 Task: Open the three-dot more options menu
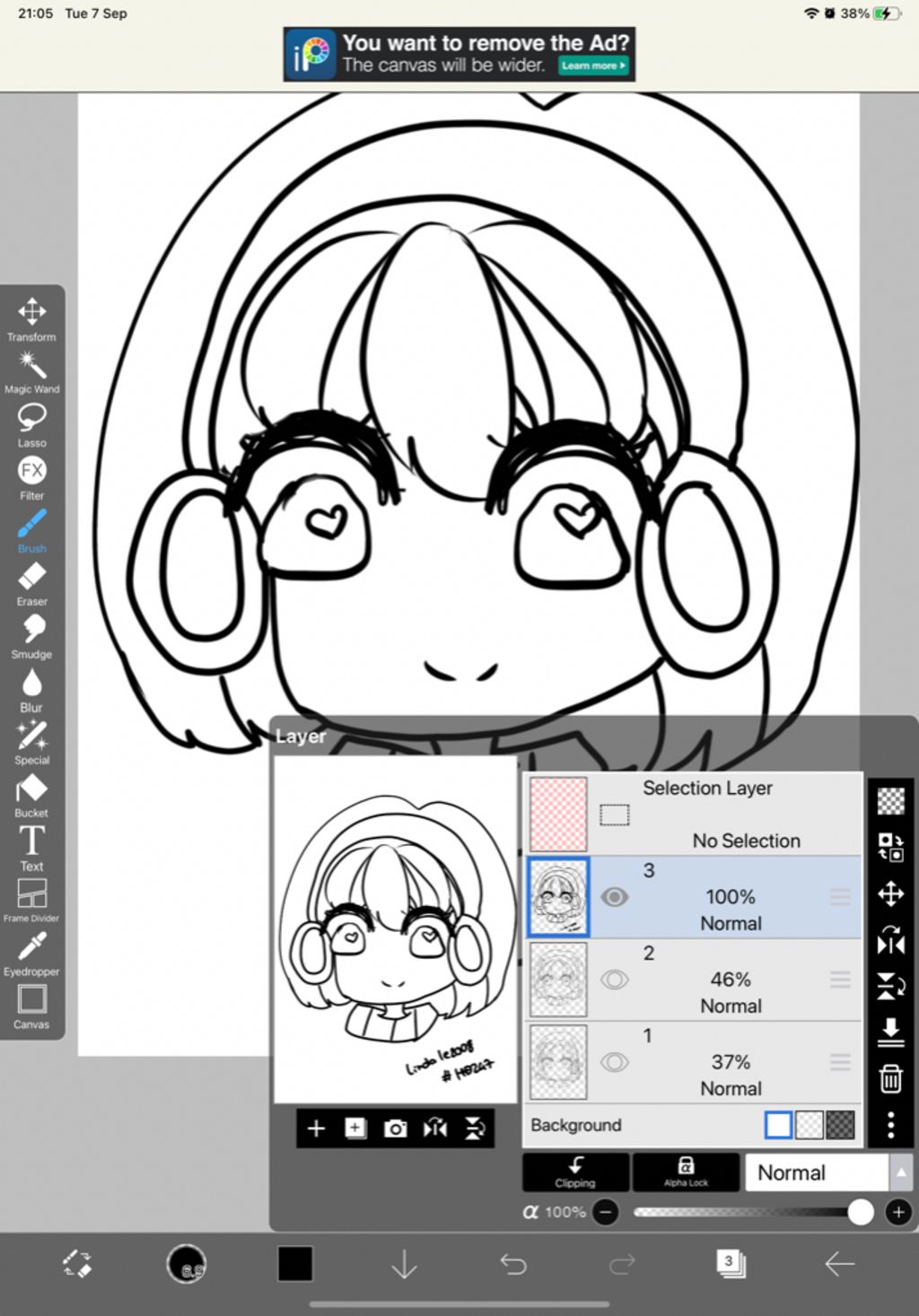point(890,1125)
